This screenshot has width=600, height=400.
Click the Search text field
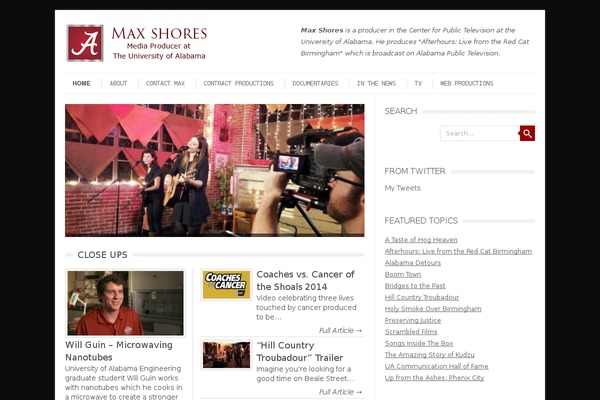(x=480, y=133)
